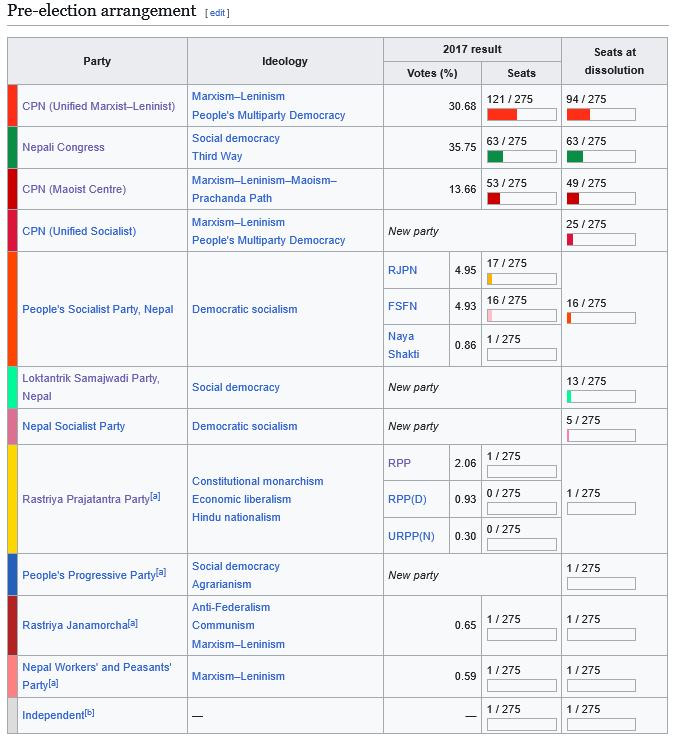Open the RPP(D) party link
This screenshot has width=673, height=740.
coord(407,499)
